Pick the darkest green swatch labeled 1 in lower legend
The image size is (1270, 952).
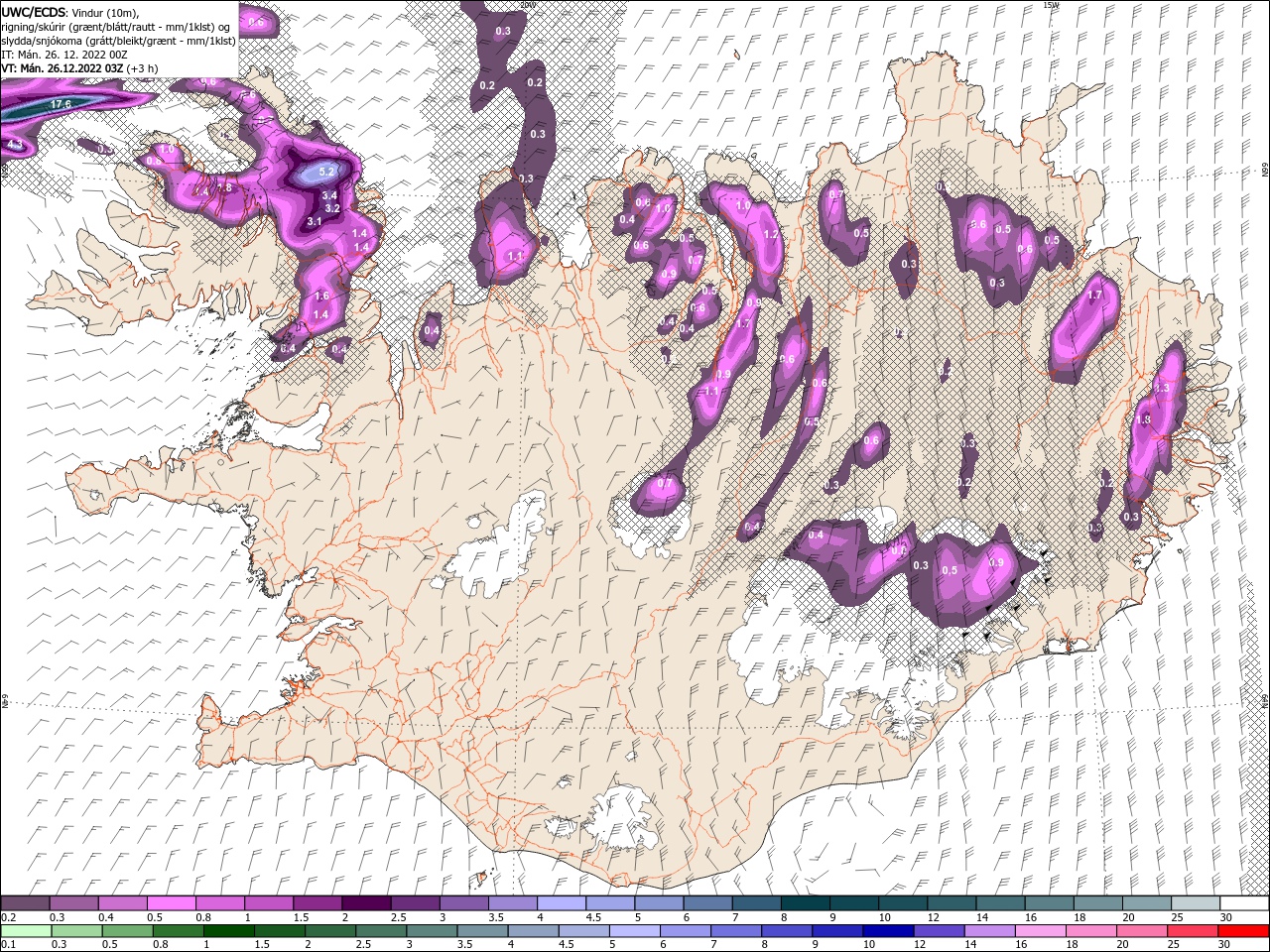(228, 931)
